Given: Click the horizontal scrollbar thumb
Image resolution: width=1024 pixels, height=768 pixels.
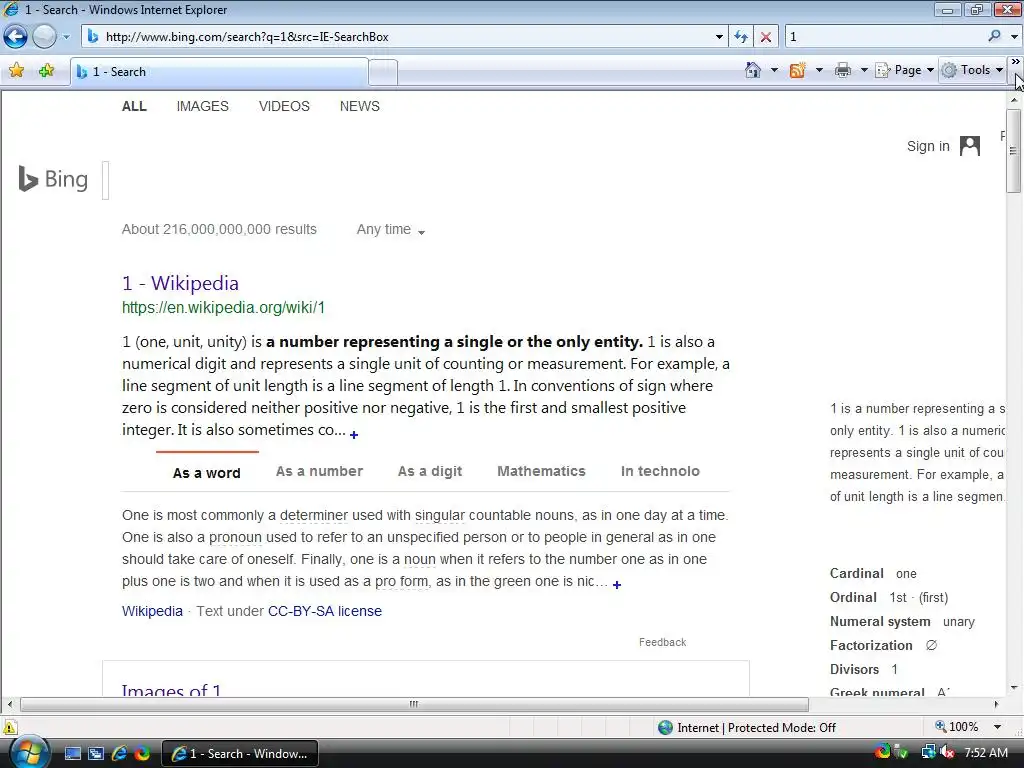Looking at the screenshot, I should (414, 704).
